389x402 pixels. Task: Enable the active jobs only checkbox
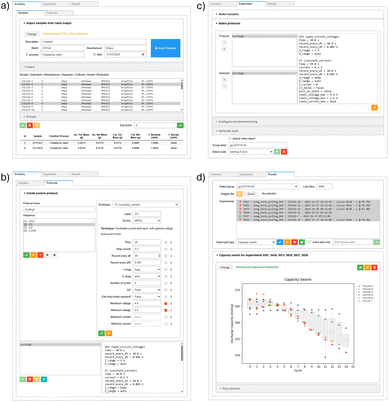[x=310, y=242]
